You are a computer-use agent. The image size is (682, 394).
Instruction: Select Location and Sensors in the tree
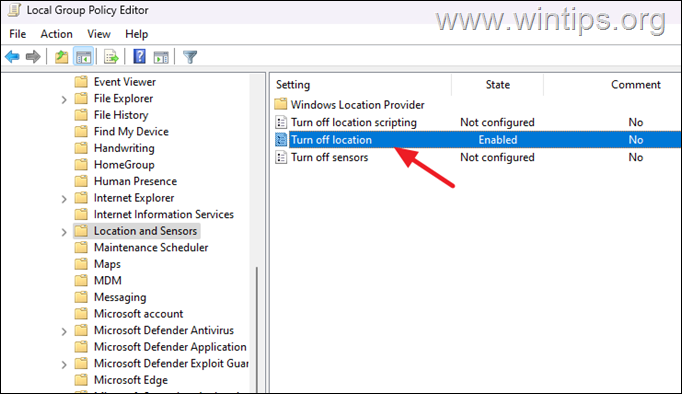[x=145, y=230]
